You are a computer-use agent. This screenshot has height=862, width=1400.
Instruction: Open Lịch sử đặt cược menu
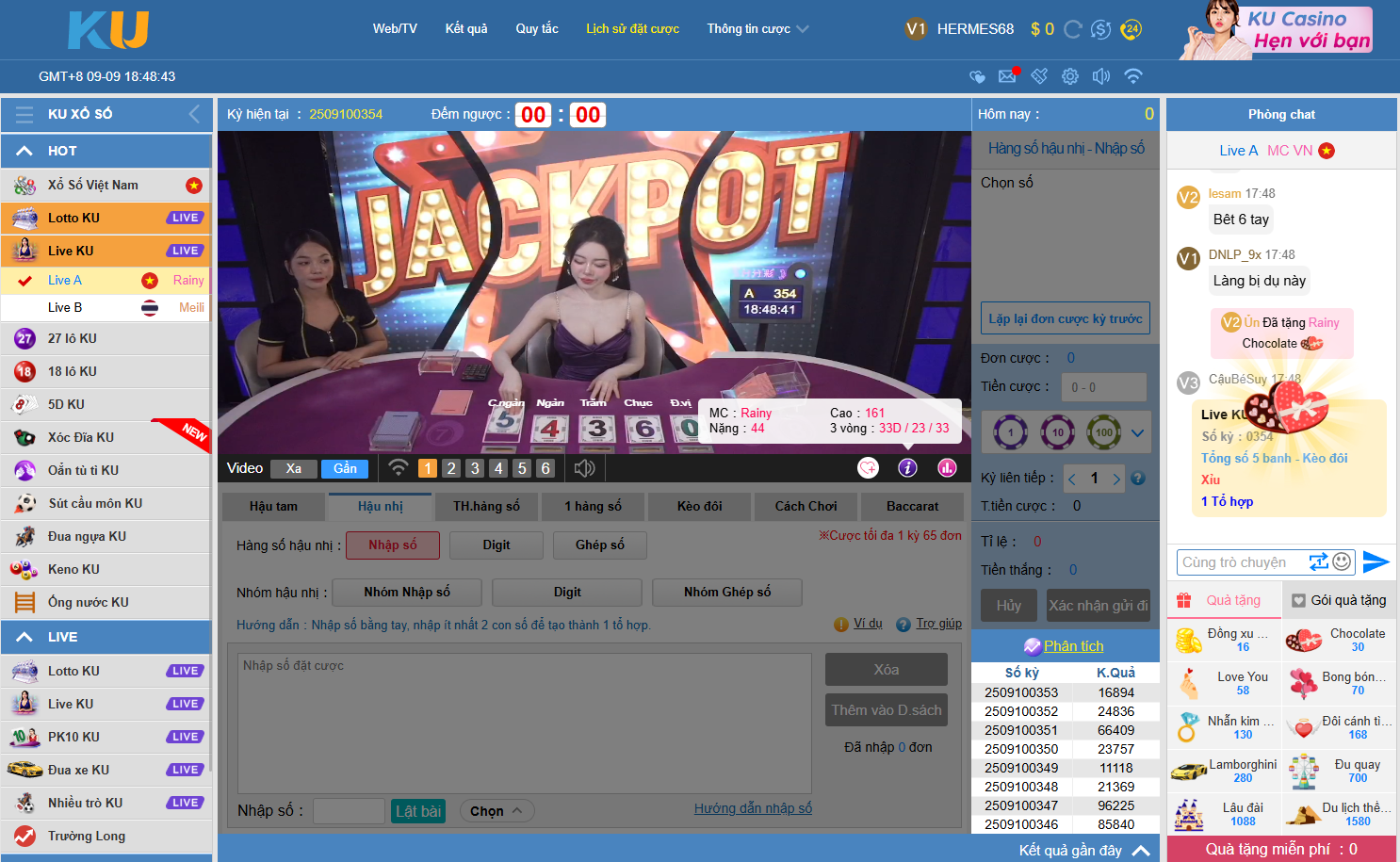pyautogui.click(x=632, y=29)
